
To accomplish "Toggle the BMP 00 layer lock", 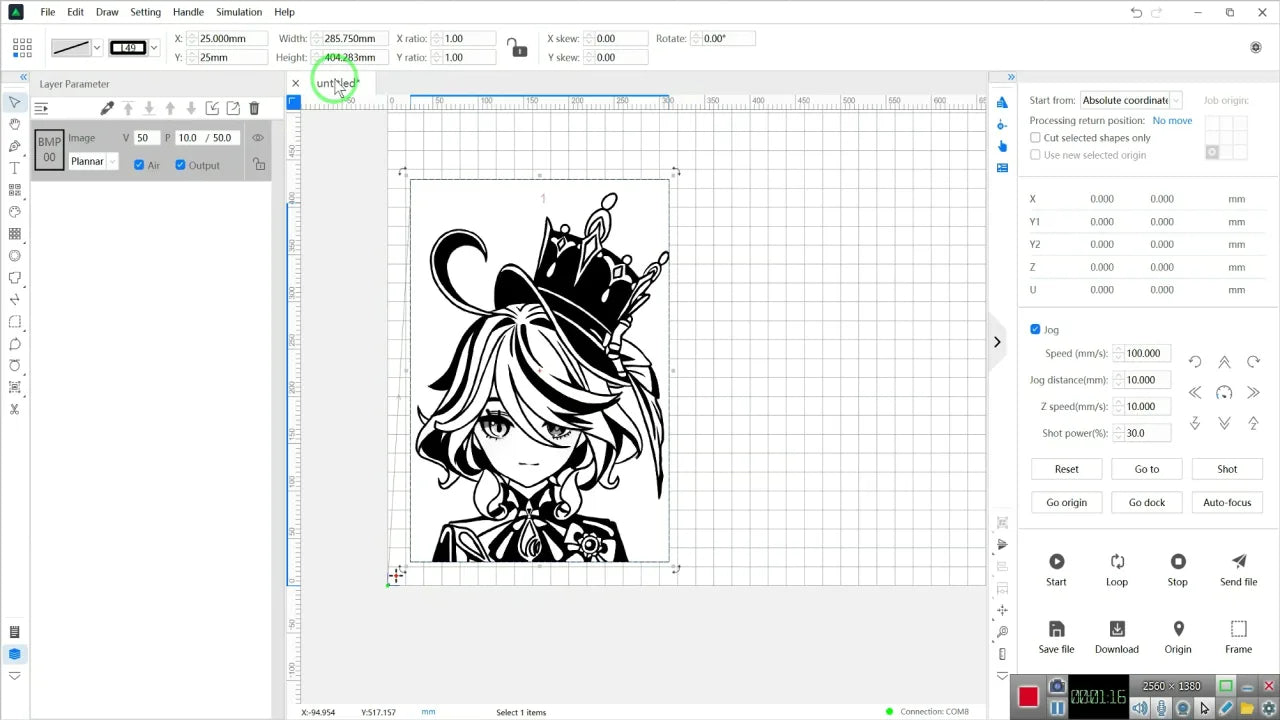I will (259, 165).
